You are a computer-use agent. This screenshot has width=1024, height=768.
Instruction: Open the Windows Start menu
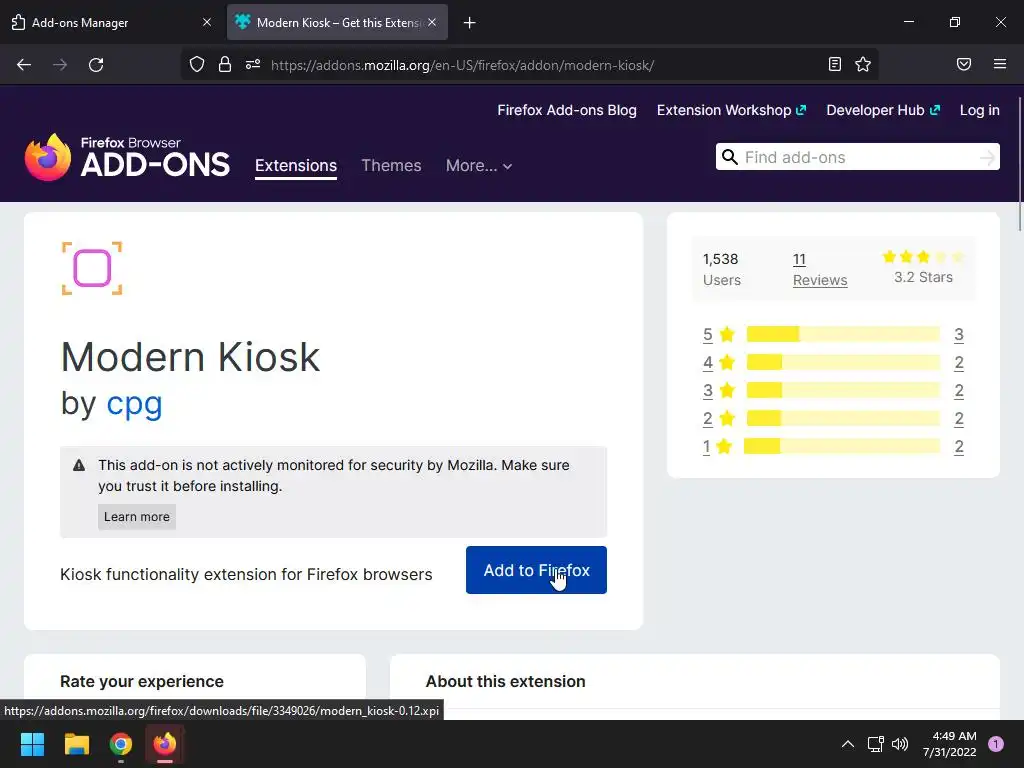pyautogui.click(x=32, y=744)
